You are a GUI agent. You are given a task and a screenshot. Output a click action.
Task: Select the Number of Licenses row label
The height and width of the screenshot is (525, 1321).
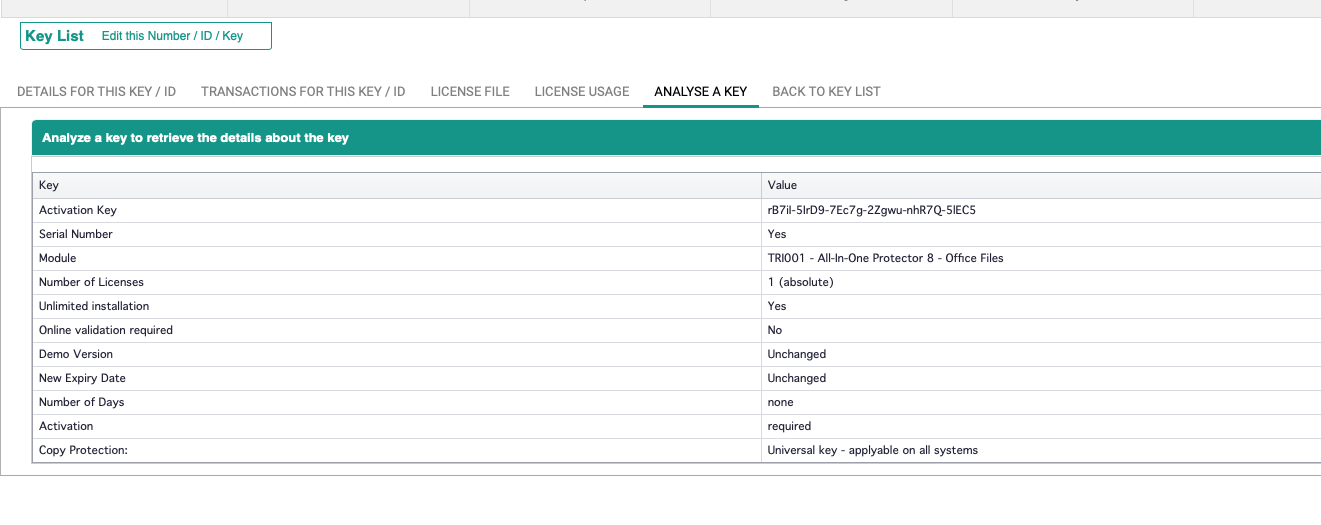point(91,282)
